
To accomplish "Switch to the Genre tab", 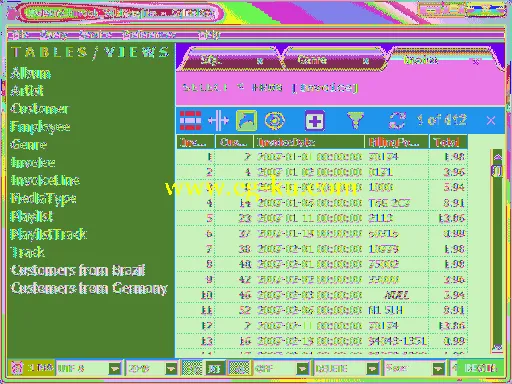I will click(x=333, y=60).
